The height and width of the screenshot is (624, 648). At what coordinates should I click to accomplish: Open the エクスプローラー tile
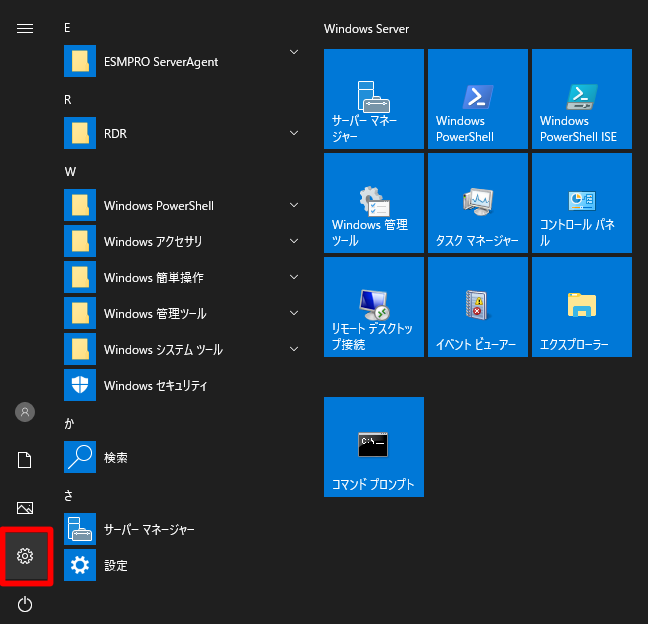click(x=582, y=307)
